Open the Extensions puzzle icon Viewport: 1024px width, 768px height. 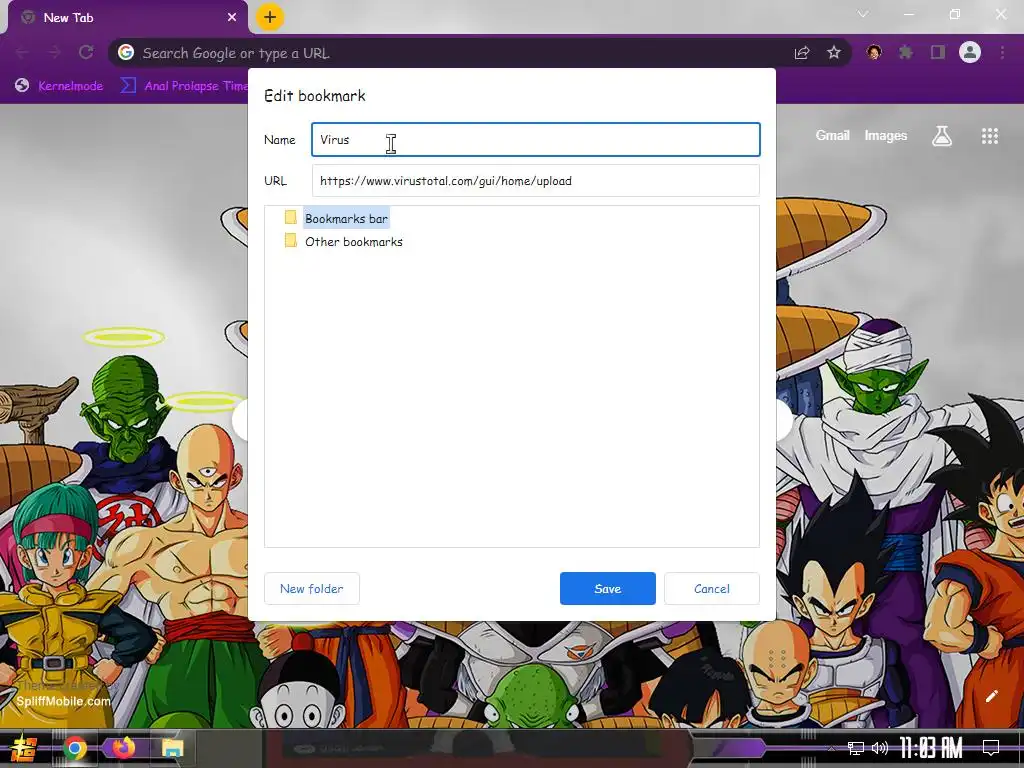pos(906,52)
